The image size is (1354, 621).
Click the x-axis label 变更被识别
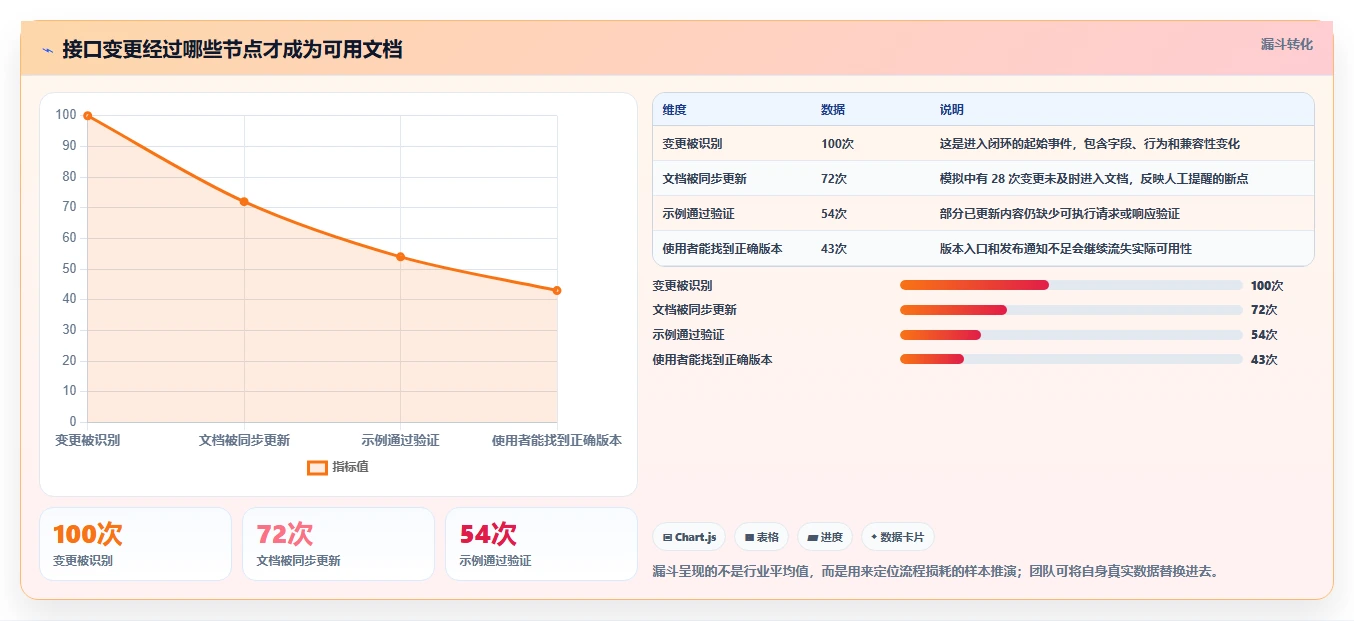coord(88,440)
